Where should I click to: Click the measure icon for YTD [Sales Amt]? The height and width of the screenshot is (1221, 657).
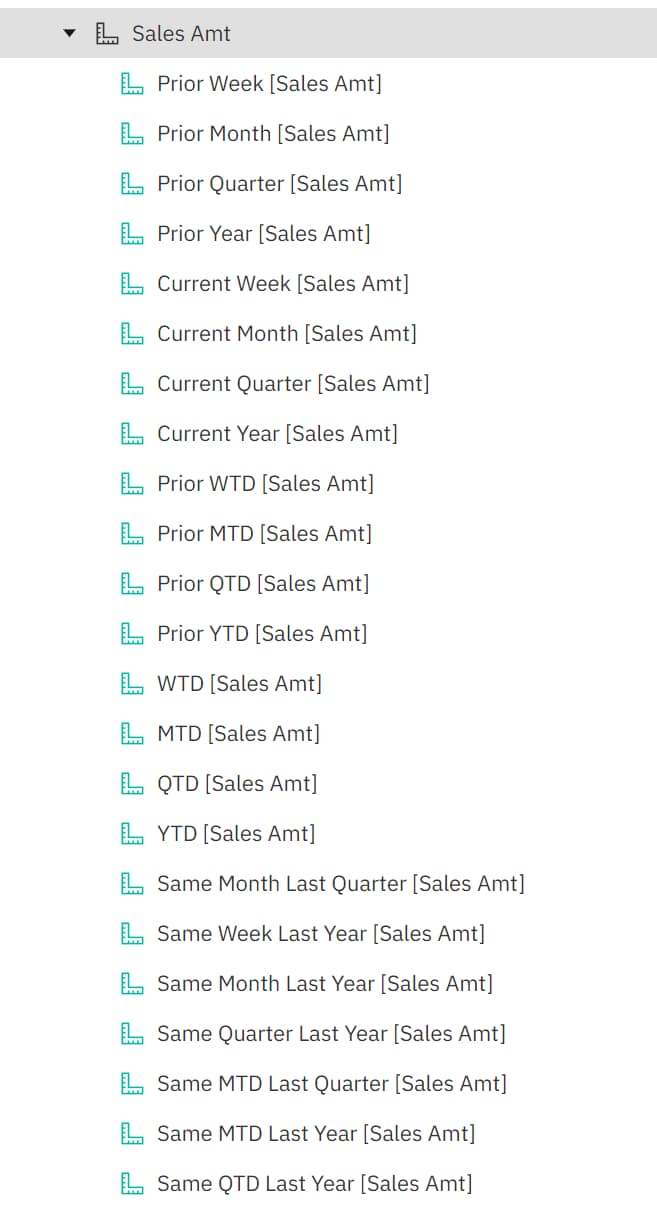tap(131, 833)
